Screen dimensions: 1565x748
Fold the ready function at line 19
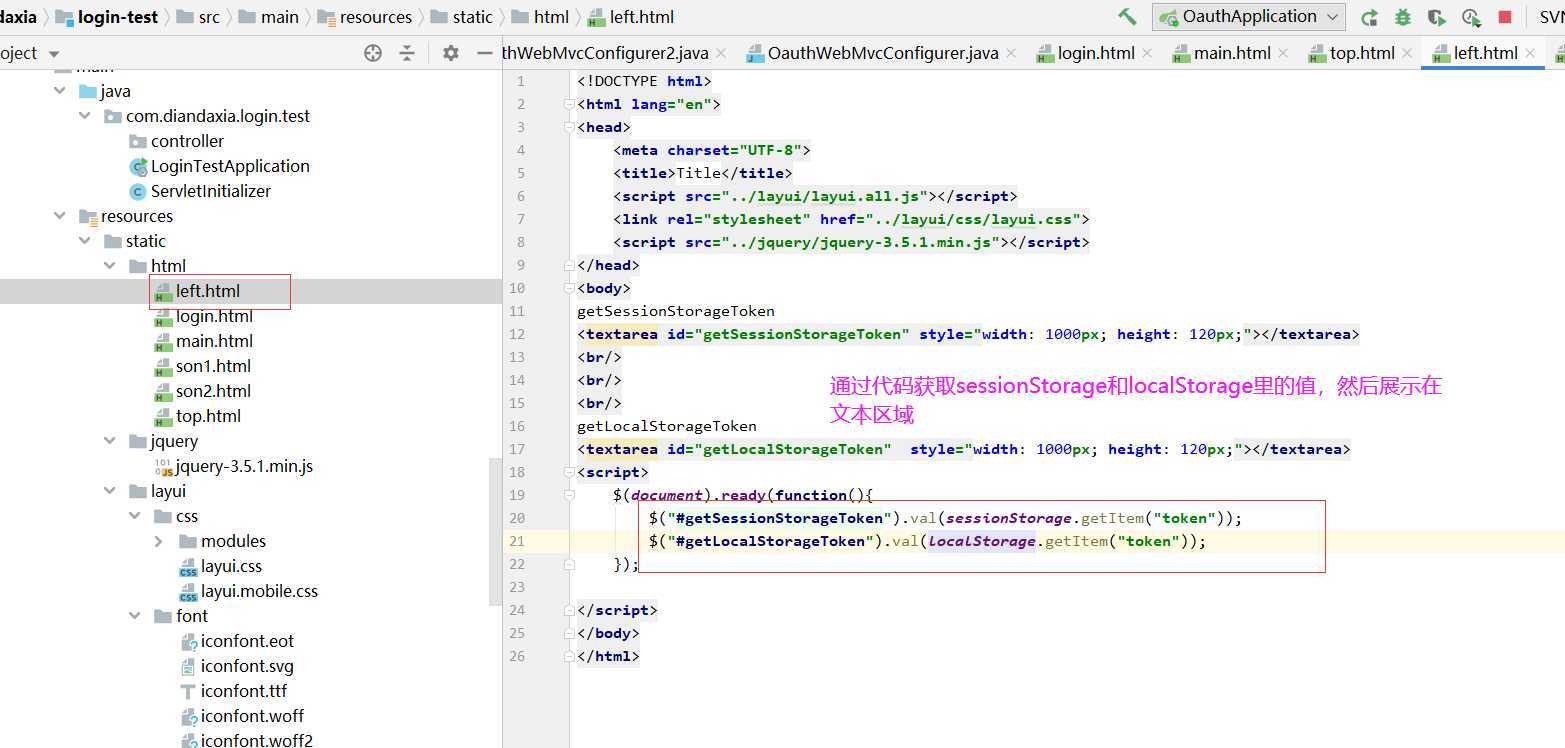[569, 495]
